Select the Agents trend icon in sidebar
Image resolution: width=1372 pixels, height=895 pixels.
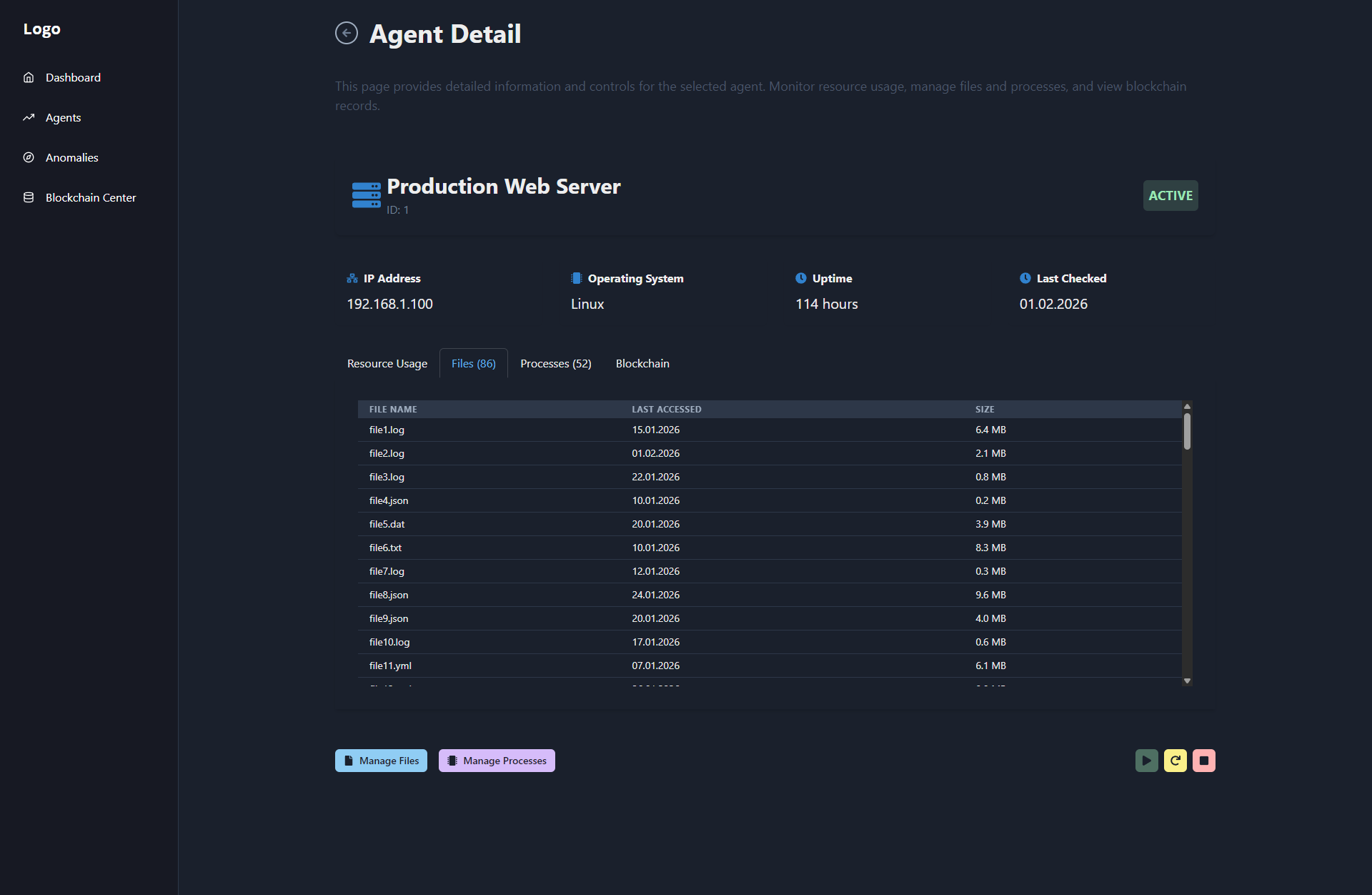click(x=29, y=117)
